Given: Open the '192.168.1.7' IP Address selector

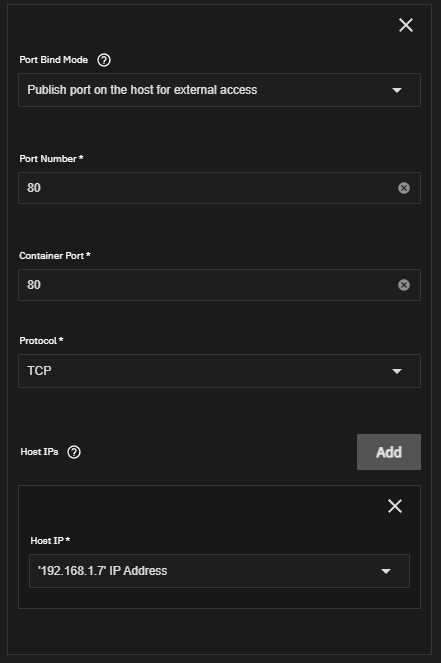Looking at the screenshot, I should point(219,571).
